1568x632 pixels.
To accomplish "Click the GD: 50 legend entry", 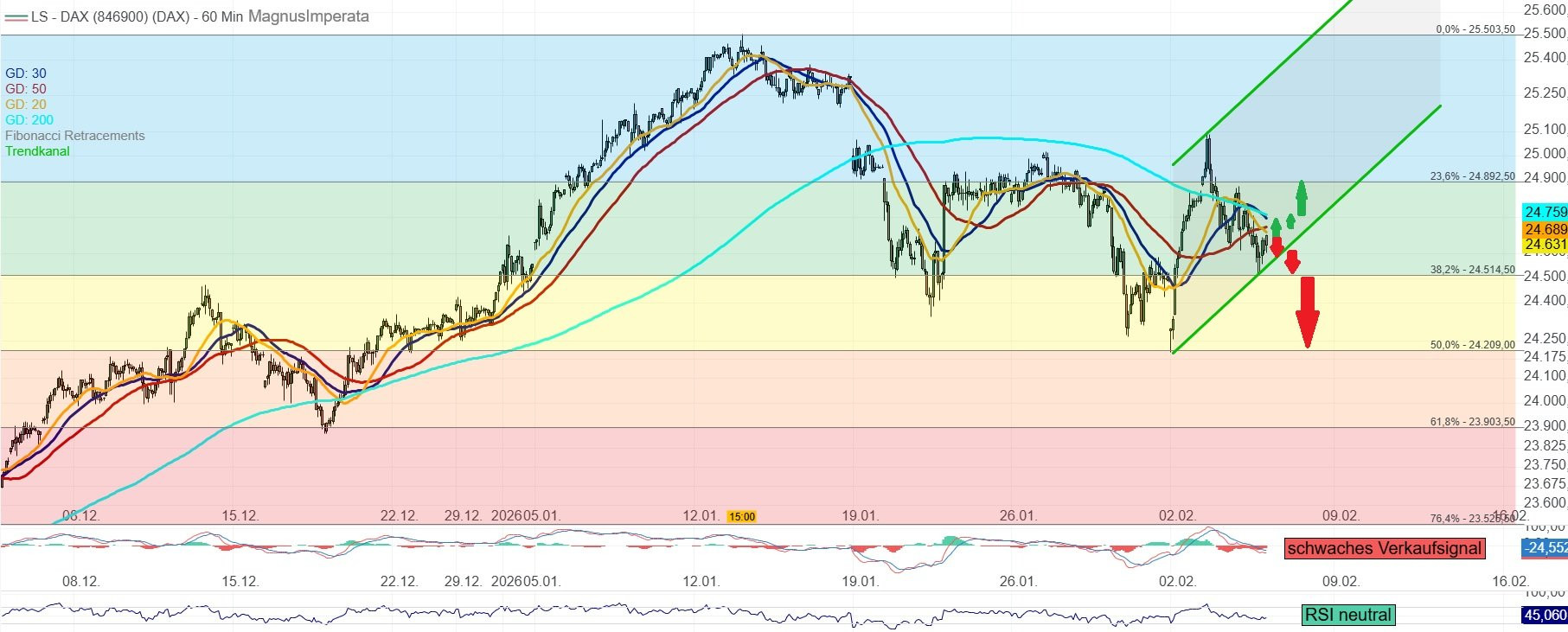I will (26, 89).
